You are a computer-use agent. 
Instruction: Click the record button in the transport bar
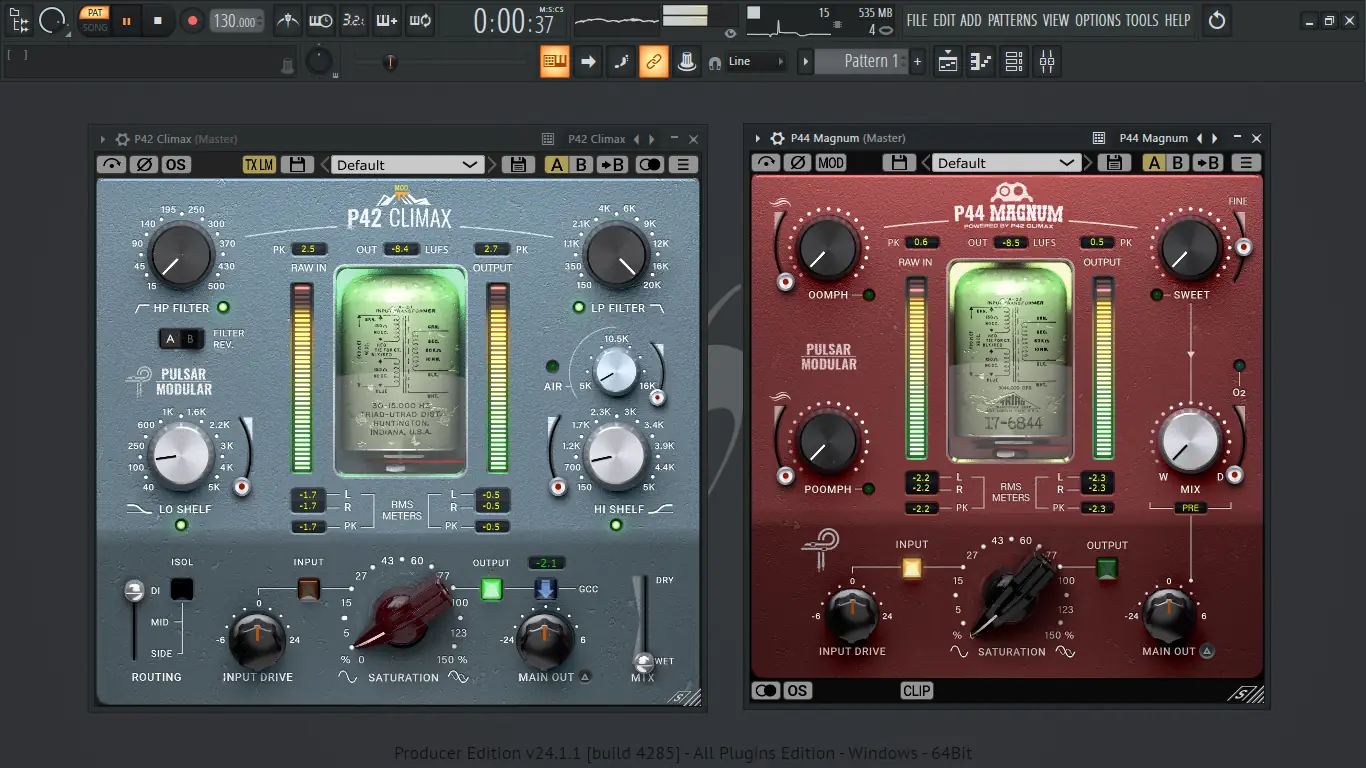point(192,20)
